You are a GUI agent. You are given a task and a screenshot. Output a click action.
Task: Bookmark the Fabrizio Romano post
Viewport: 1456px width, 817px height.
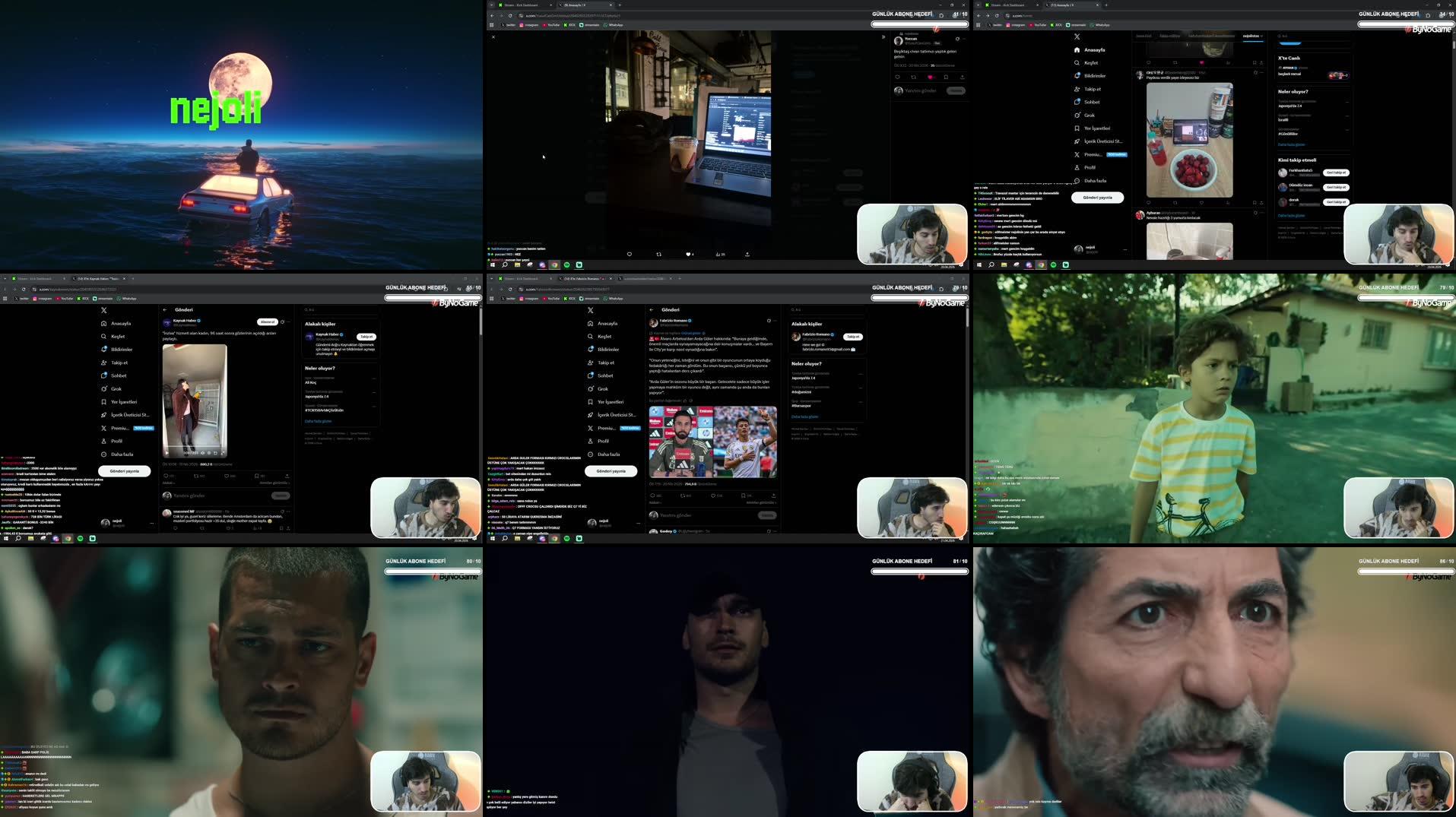[x=743, y=496]
